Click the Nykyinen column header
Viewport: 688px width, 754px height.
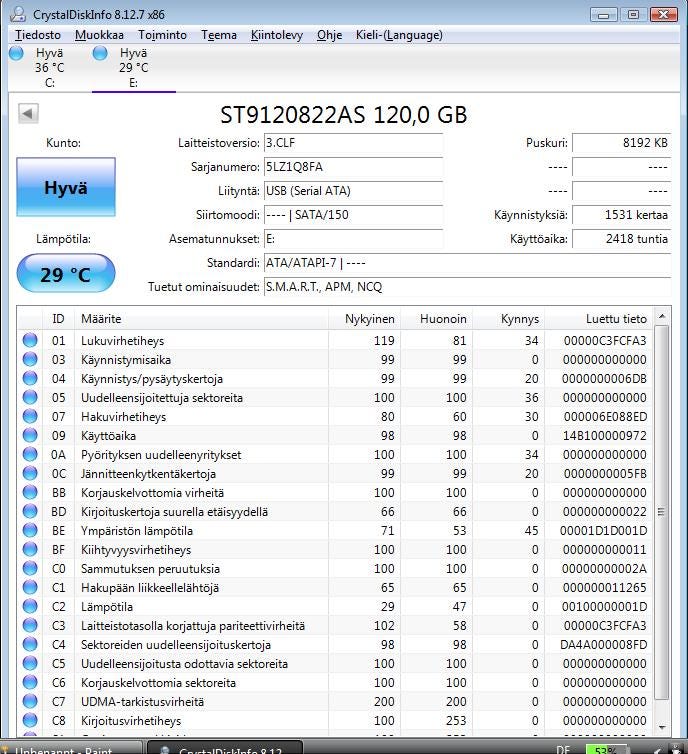coord(364,319)
